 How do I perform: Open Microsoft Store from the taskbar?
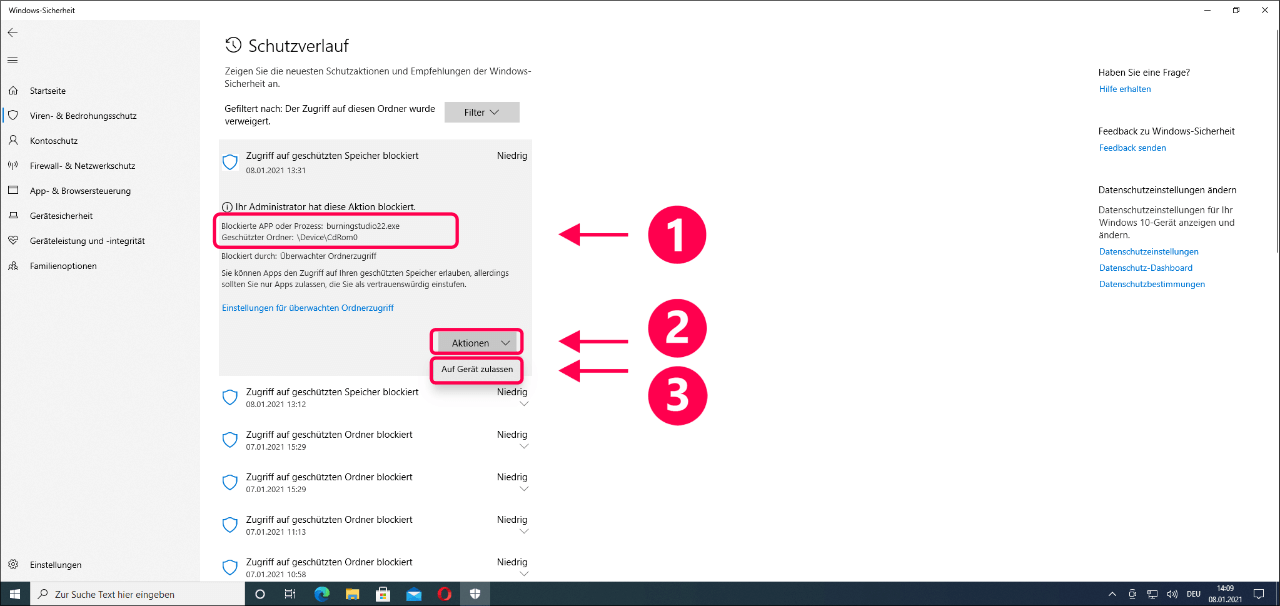[382, 594]
